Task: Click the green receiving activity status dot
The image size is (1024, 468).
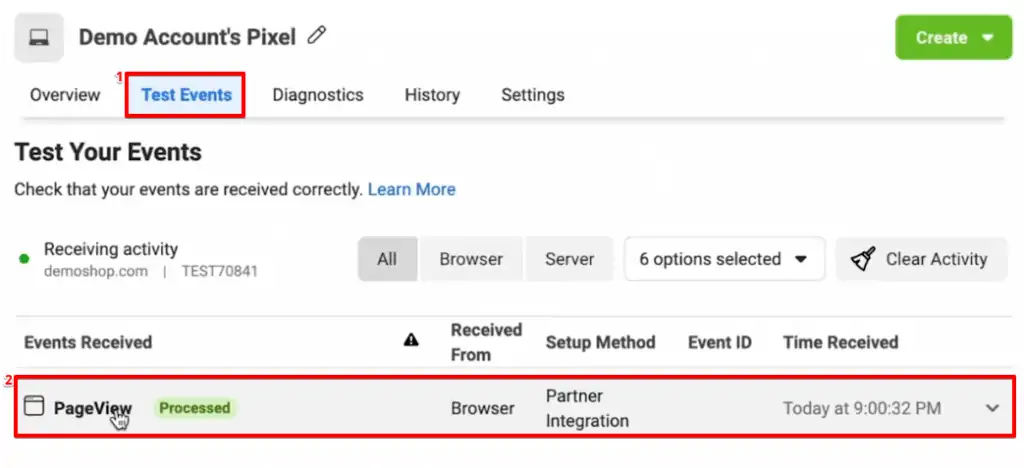Action: 24,259
